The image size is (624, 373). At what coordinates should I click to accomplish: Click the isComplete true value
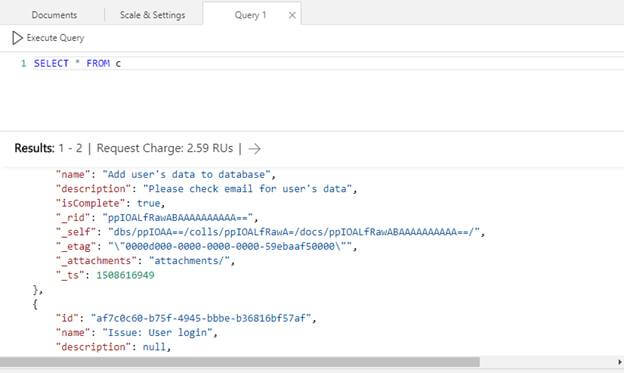point(148,203)
